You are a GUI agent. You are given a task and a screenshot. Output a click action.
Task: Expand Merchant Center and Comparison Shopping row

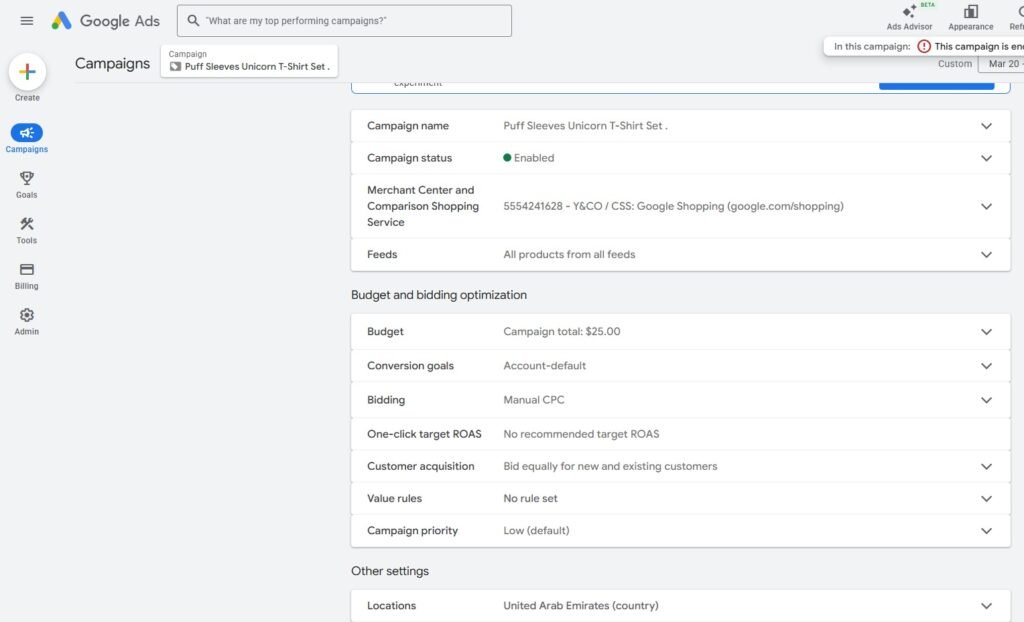[680, 206]
